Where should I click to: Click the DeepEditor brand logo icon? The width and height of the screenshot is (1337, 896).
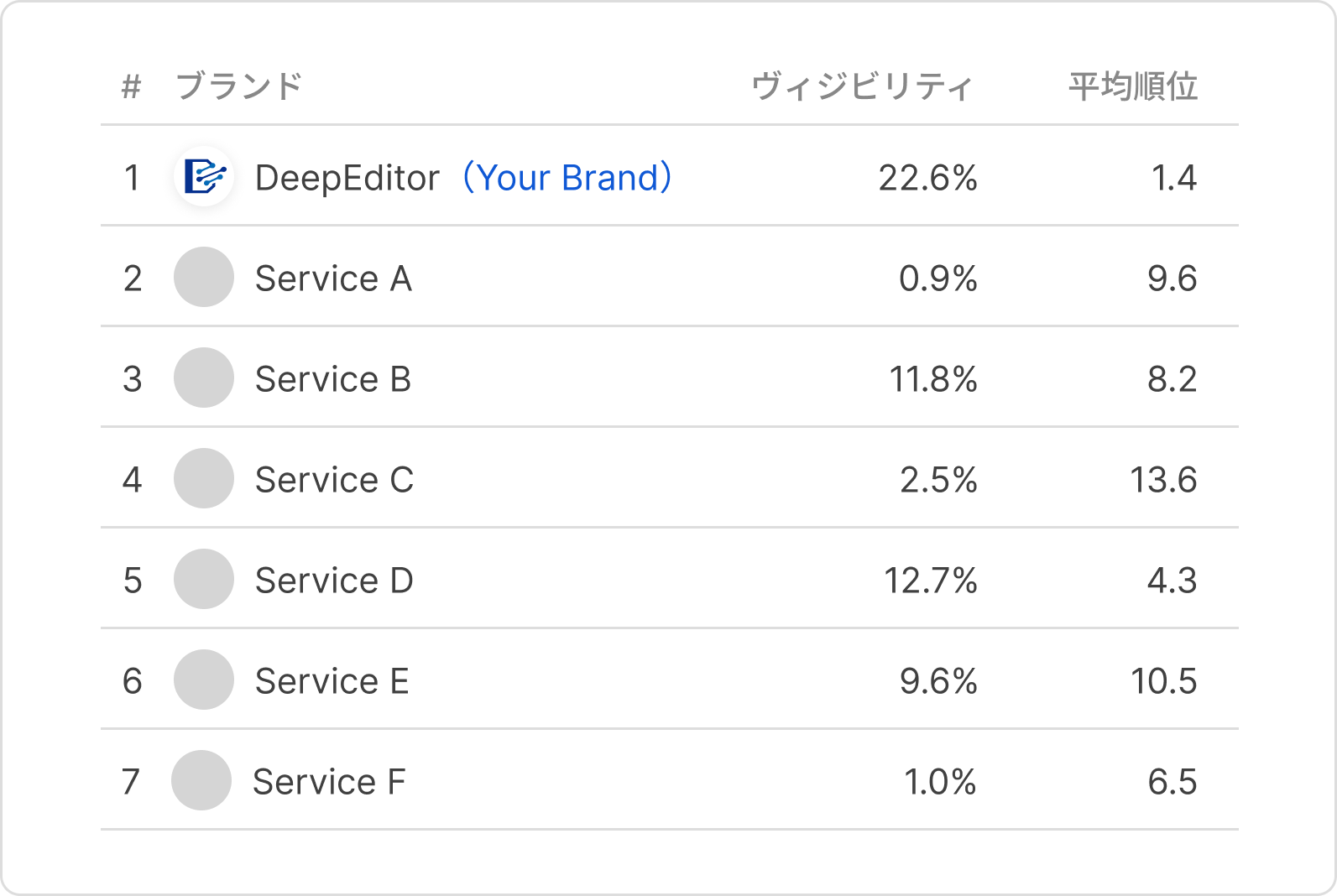click(204, 177)
